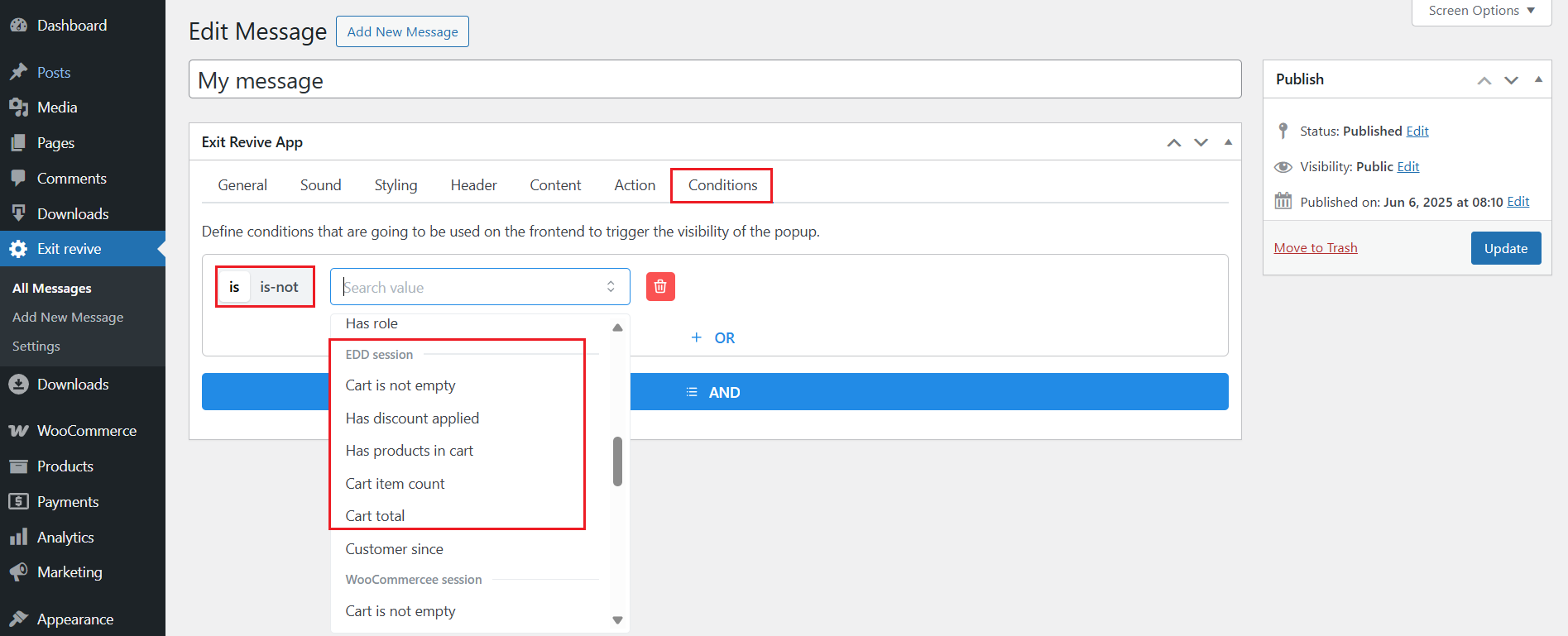The image size is (1568, 636).
Task: Click the WooCommerce sidebar icon
Action: (18, 431)
